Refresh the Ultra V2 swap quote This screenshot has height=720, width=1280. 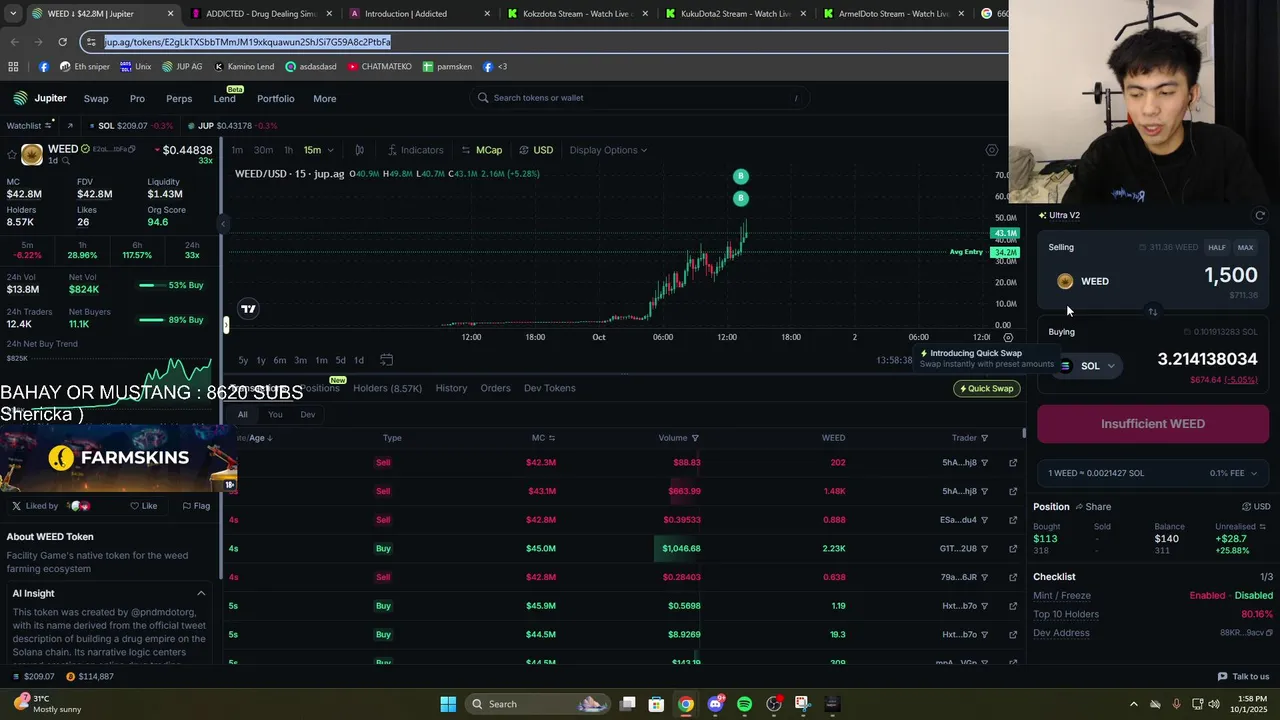coord(1260,215)
